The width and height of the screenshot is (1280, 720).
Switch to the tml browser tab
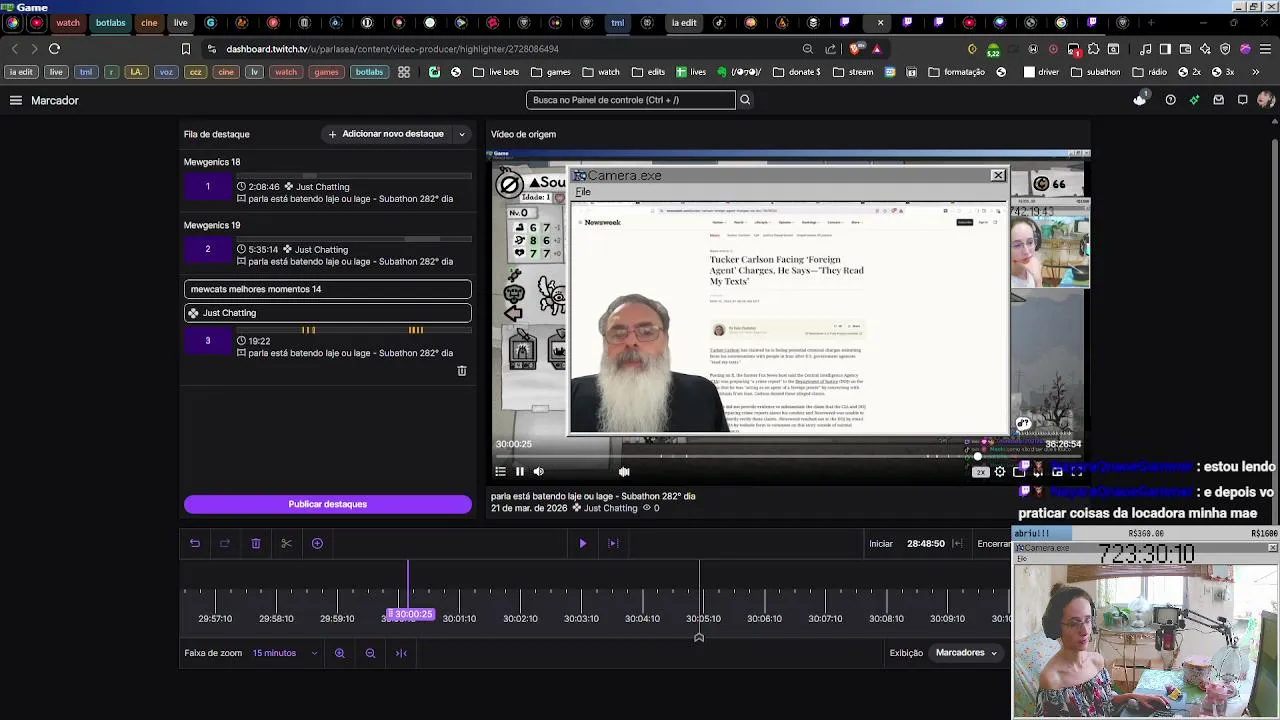click(x=618, y=23)
